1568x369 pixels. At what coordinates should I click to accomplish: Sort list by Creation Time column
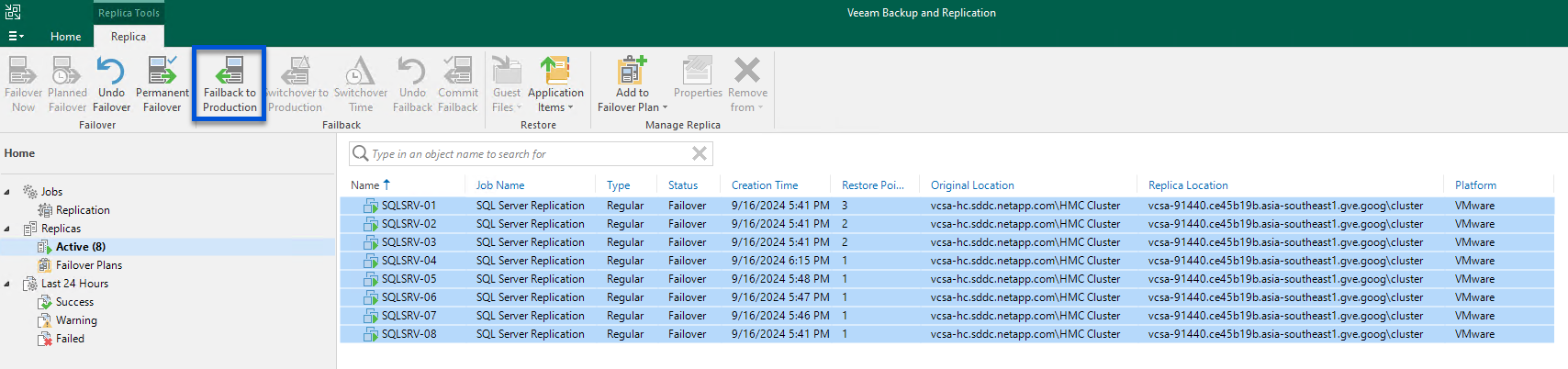coord(765,184)
